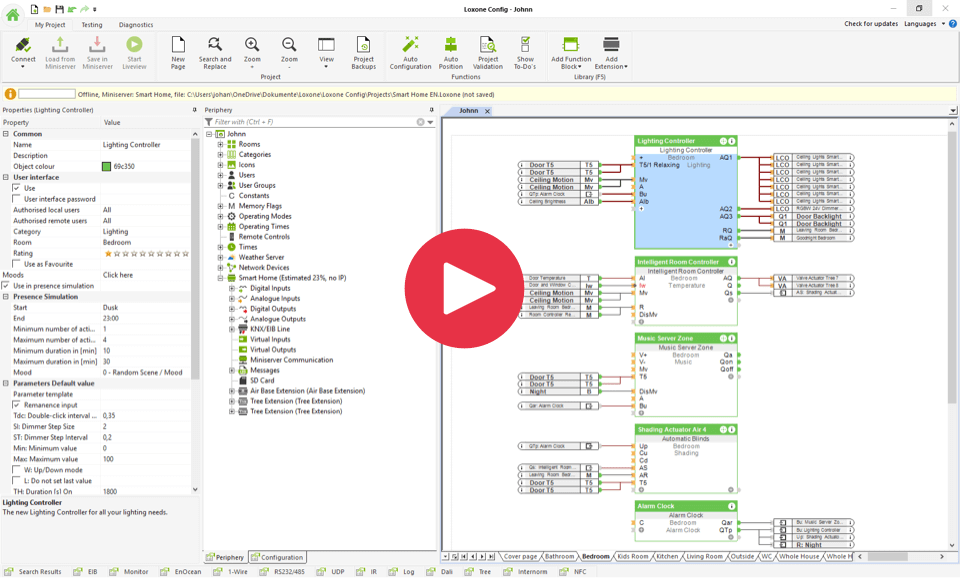This screenshot has height=578, width=960.
Task: Run Auto Configuration
Action: pos(410,45)
